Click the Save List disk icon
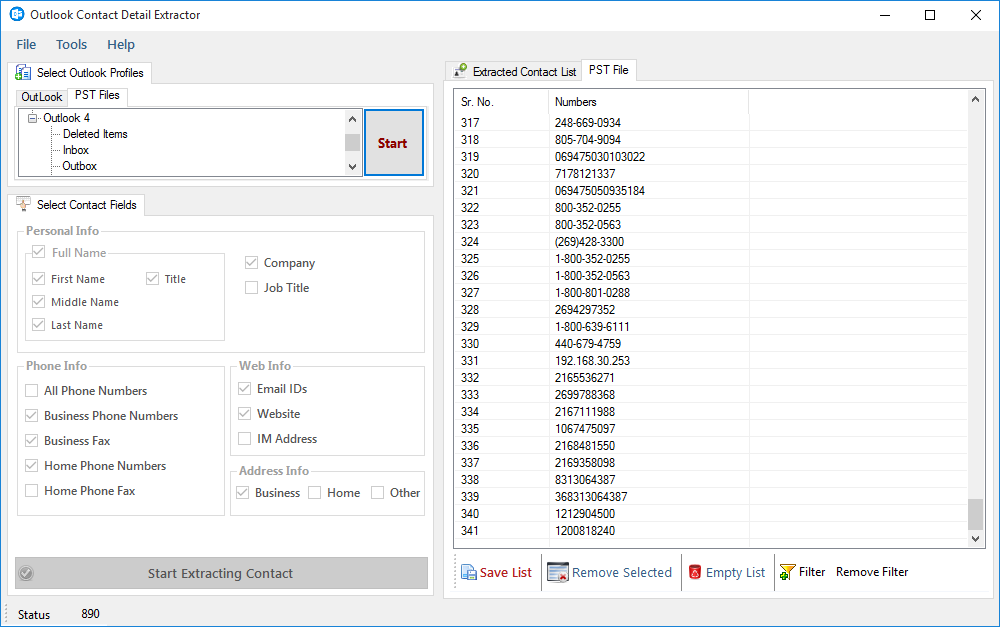The image size is (1000, 627). (x=469, y=573)
